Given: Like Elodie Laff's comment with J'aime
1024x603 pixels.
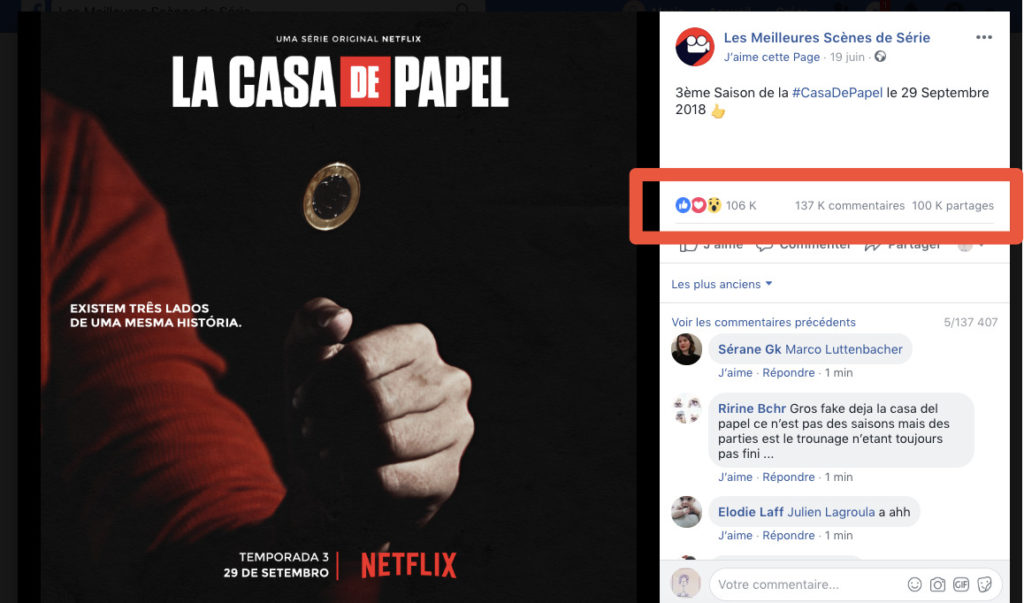Looking at the screenshot, I should click(735, 535).
